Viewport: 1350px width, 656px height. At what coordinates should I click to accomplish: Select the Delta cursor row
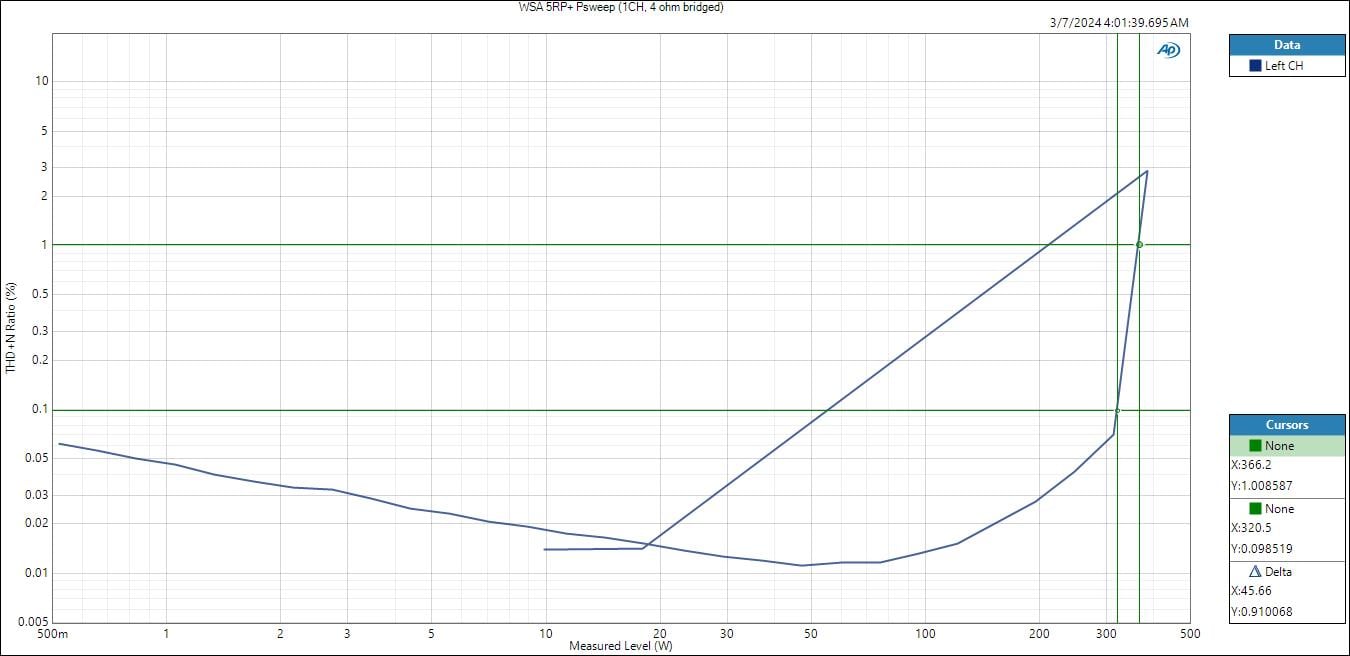pos(1287,572)
